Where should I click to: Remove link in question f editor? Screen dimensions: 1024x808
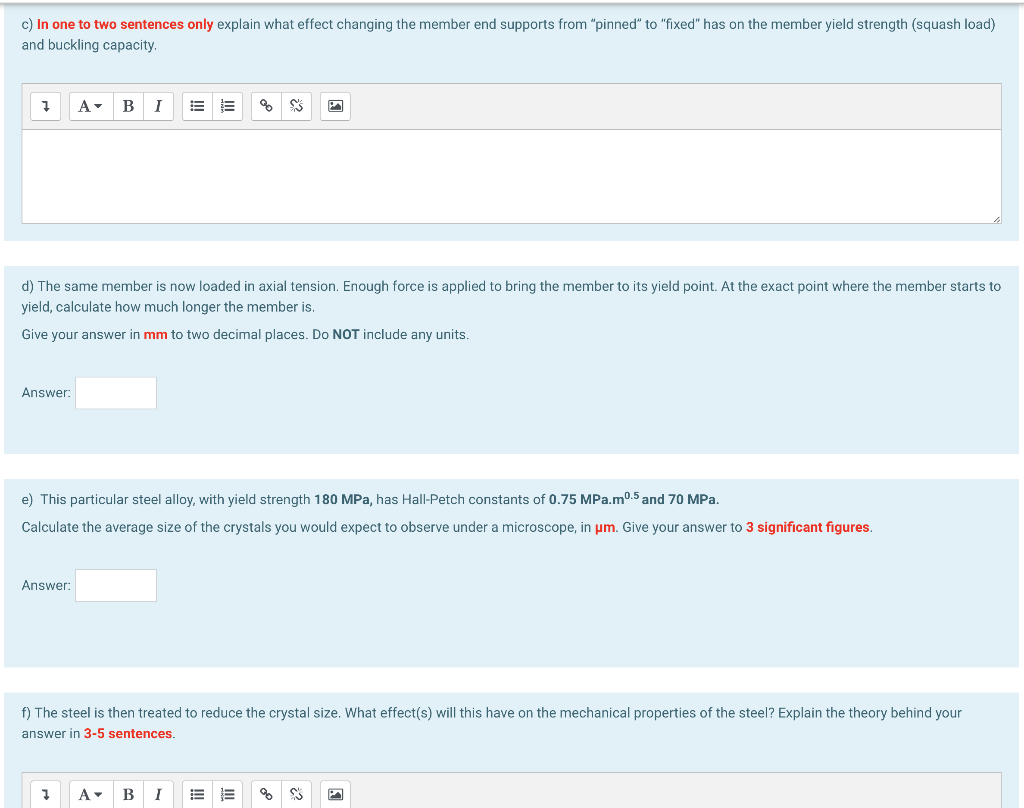coord(296,794)
